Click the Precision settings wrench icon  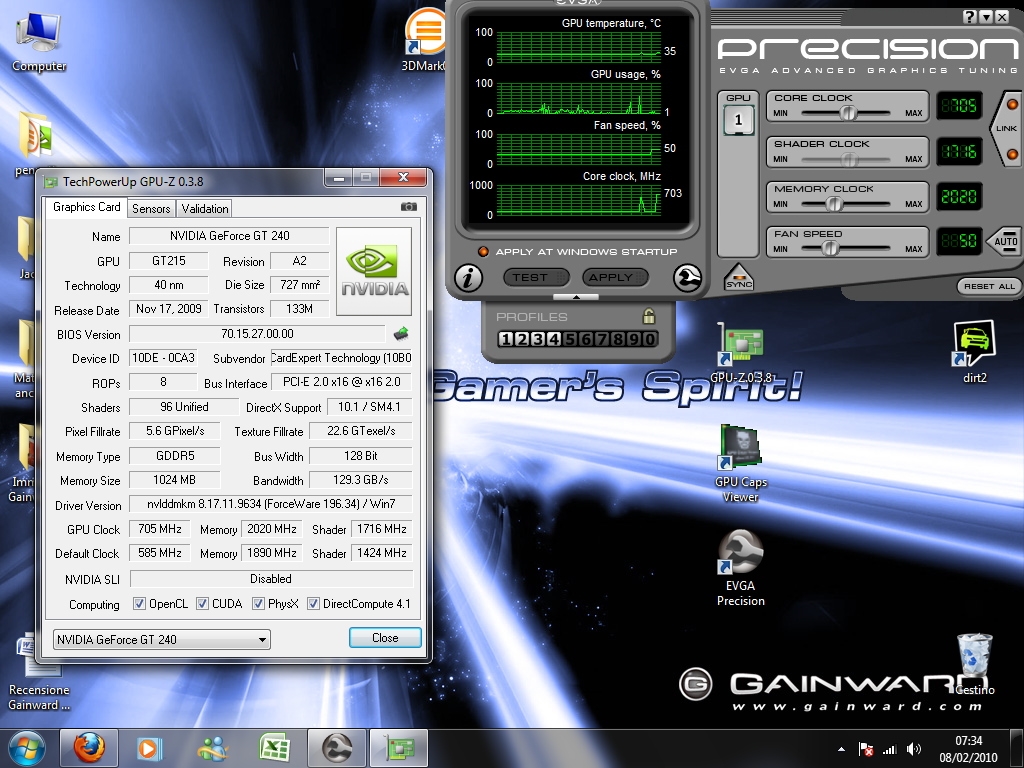[688, 278]
